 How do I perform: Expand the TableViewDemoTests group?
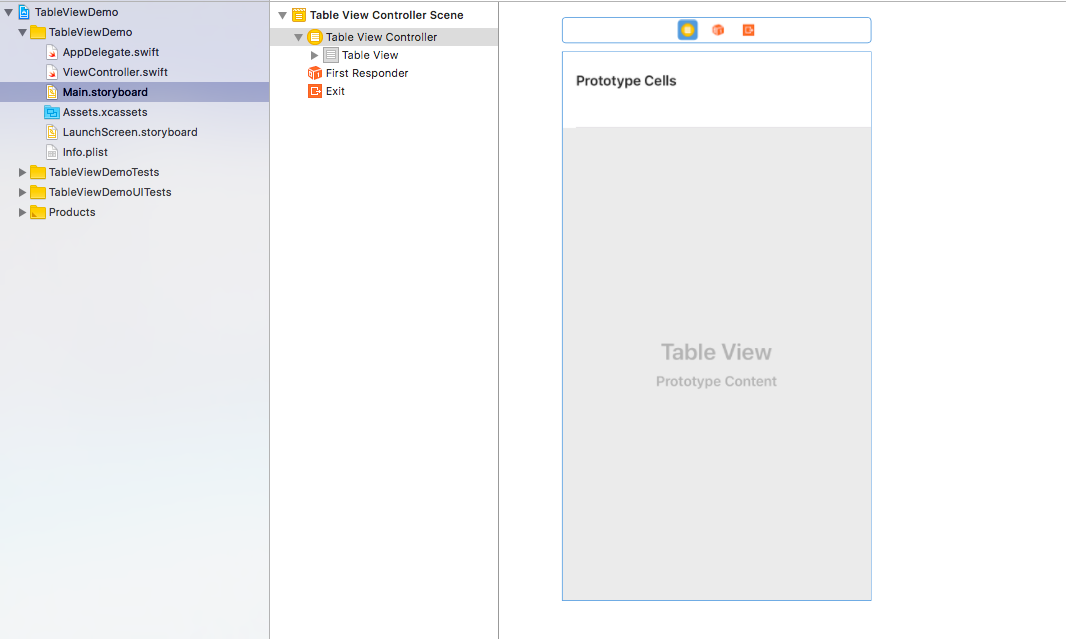pos(23,172)
